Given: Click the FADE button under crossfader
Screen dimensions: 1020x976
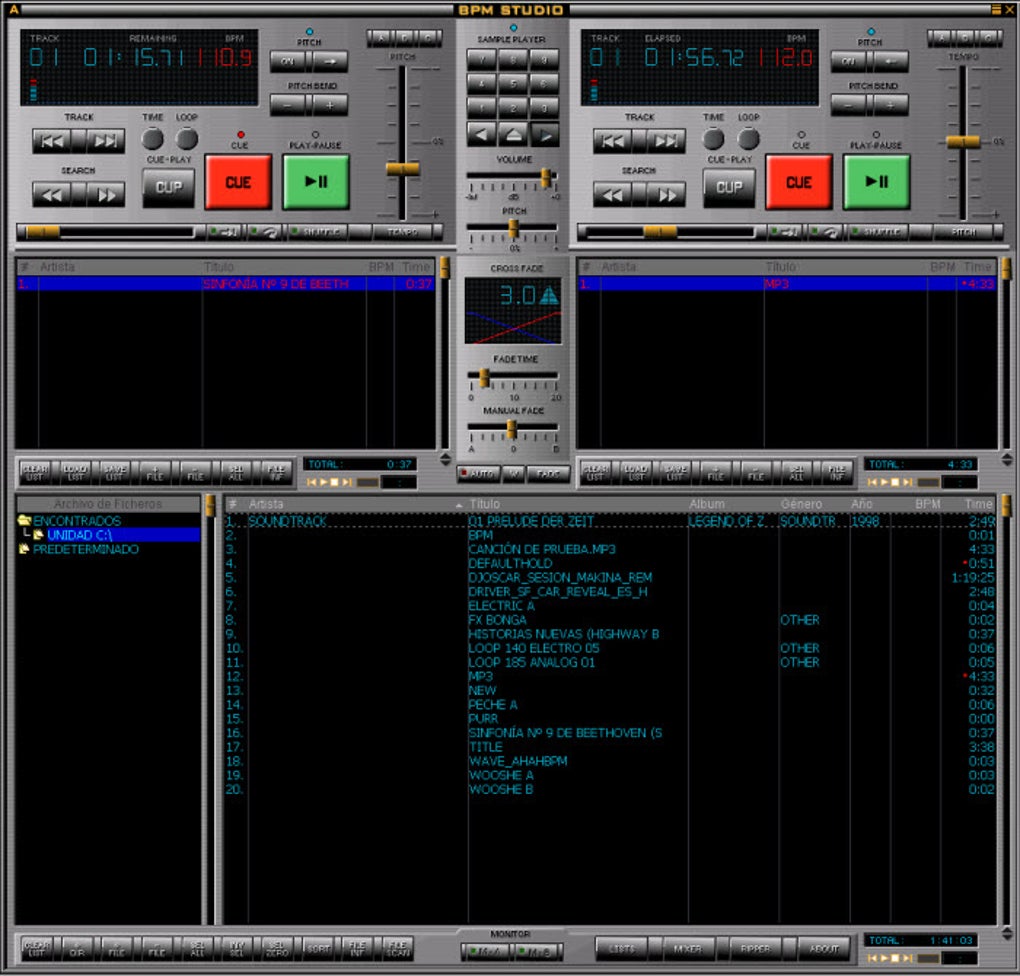Looking at the screenshot, I should (548, 474).
